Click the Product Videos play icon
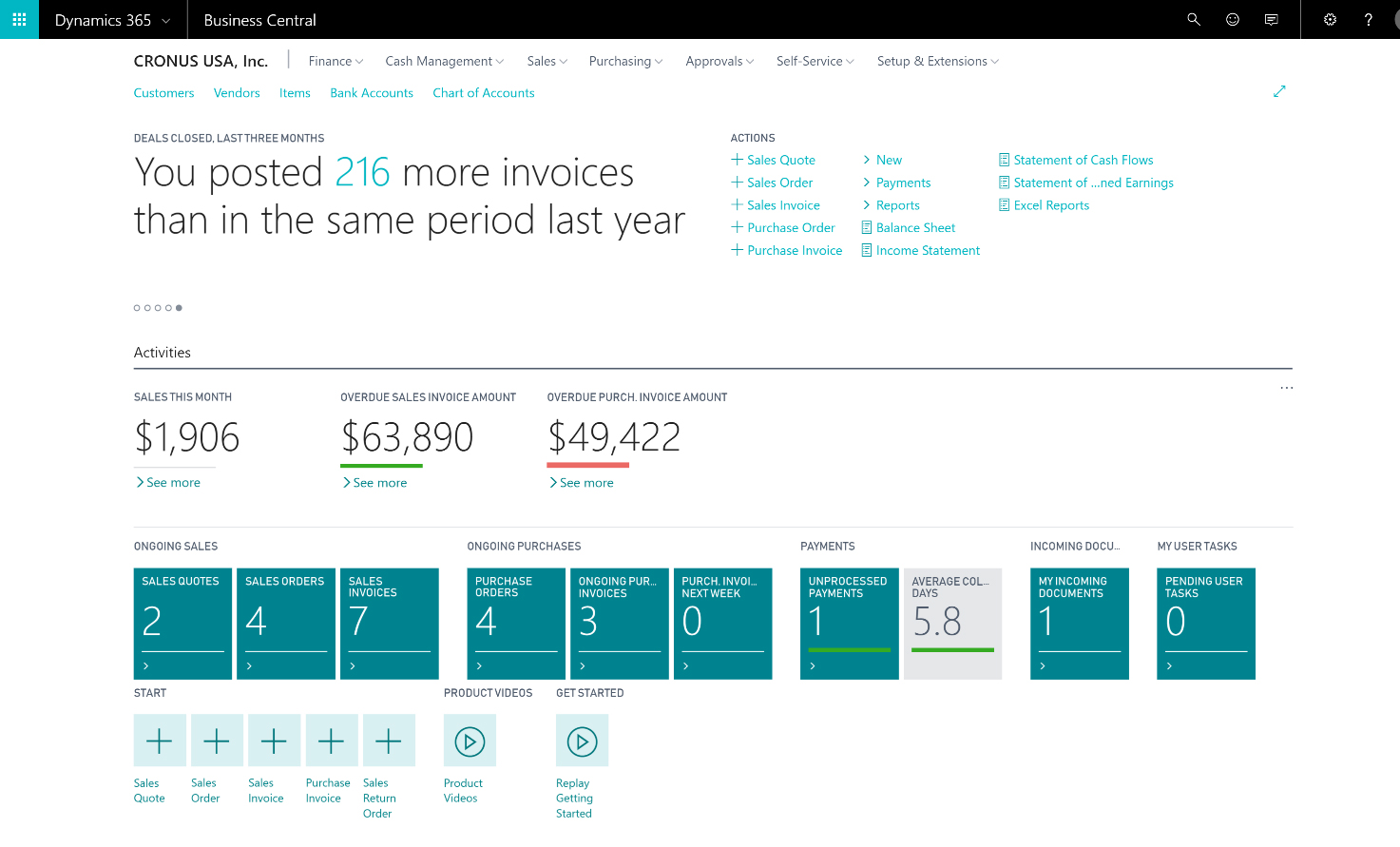 point(470,741)
